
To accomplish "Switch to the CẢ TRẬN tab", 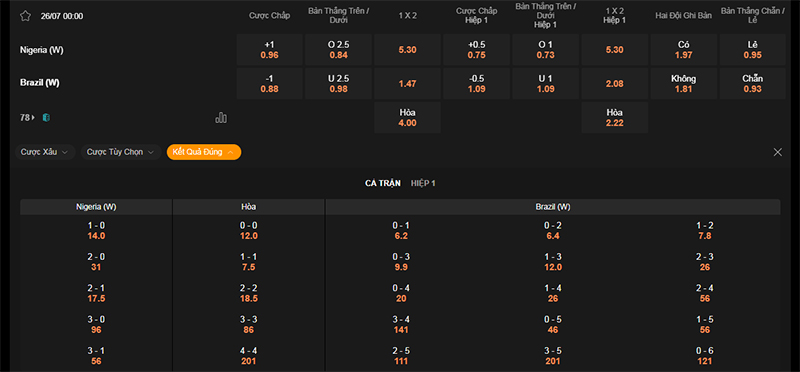I will coord(383,183).
